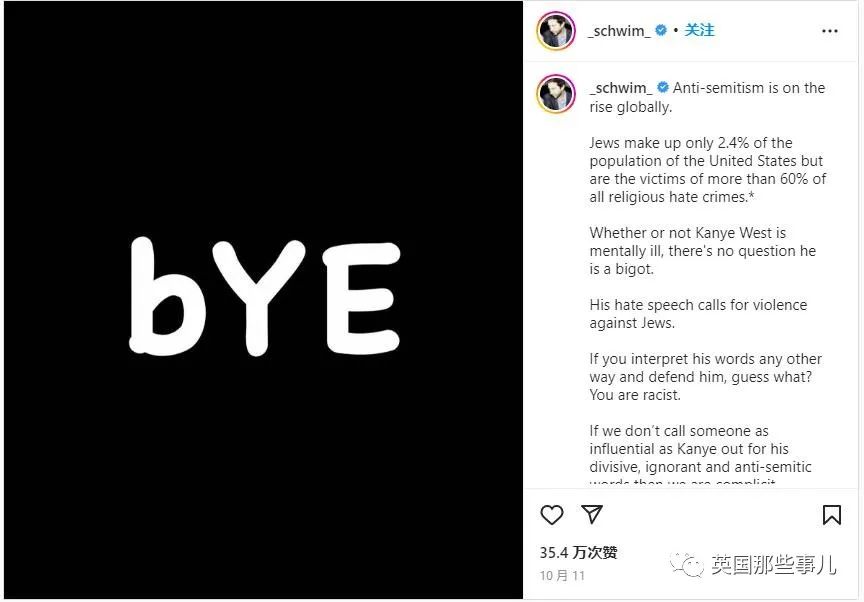Open _schwim_ username in the caption
Screen dimensions: 864x602
click(621, 88)
